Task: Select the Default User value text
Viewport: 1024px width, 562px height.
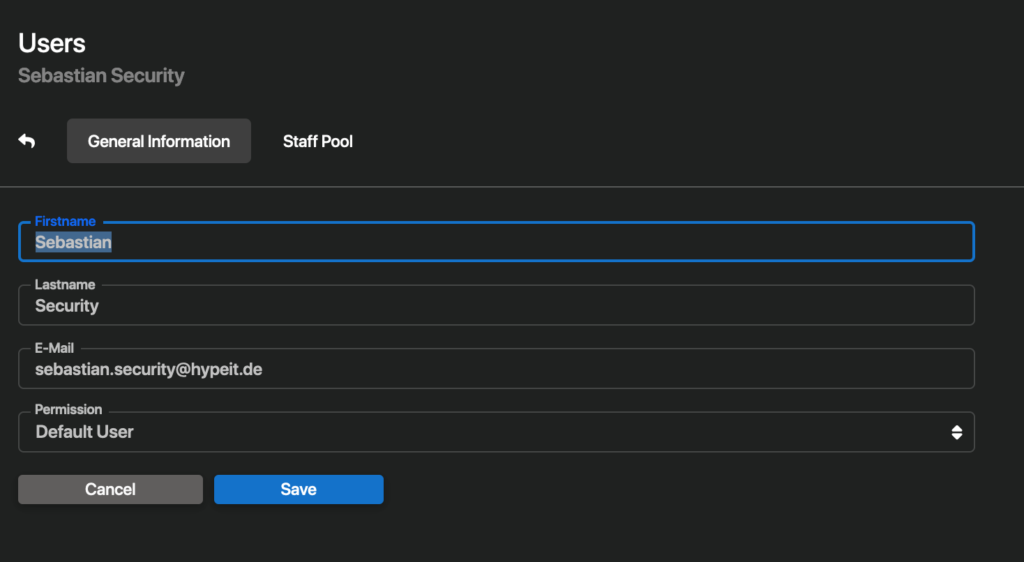Action: [x=84, y=432]
